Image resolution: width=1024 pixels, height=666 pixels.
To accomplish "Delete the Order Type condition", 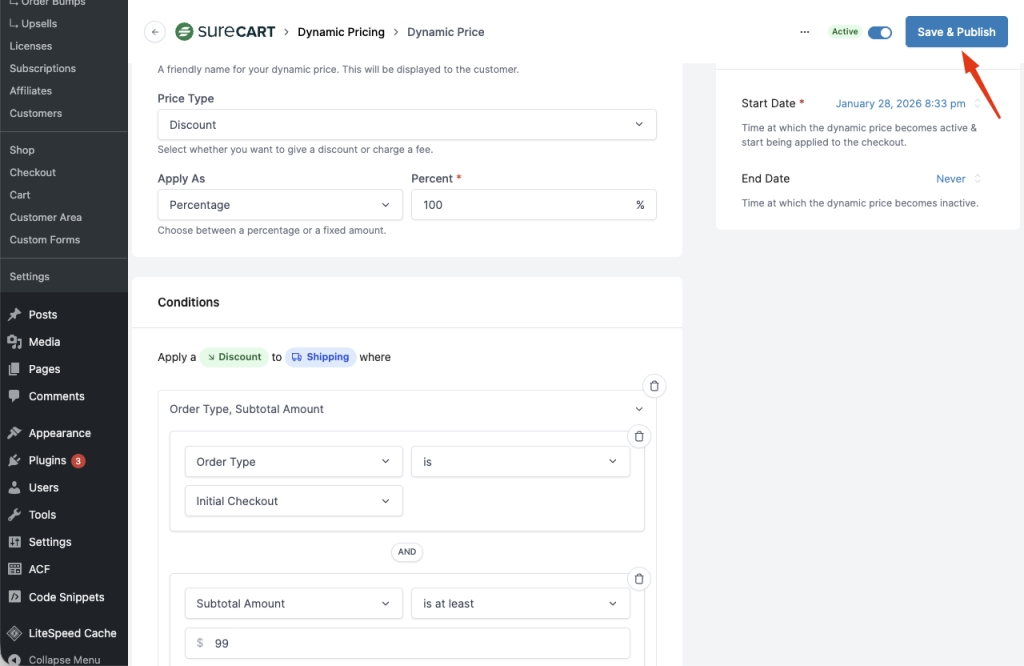I will point(639,436).
